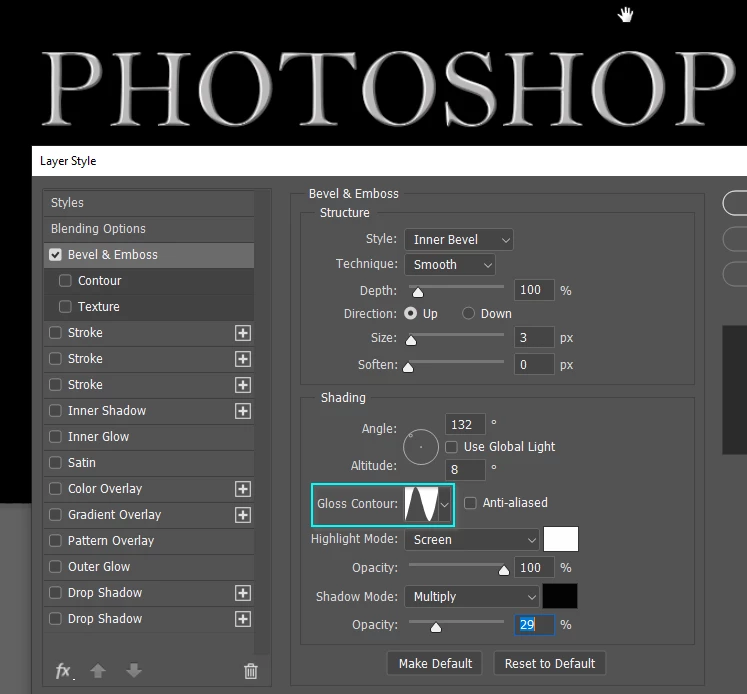Click the Depth slider handle

(x=418, y=292)
